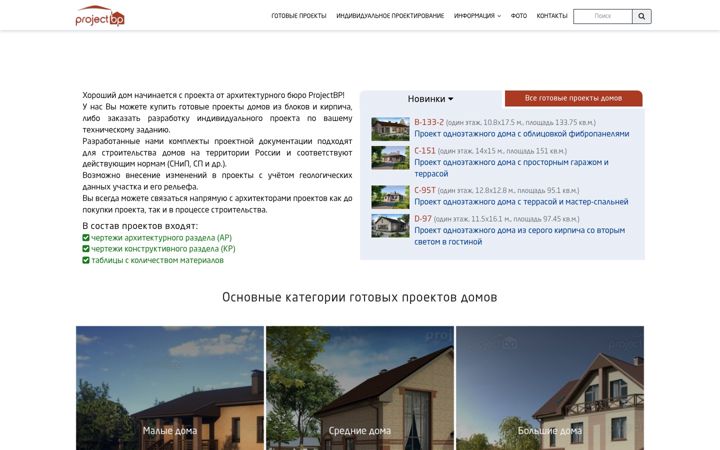
Task: Click check icon beside таблицы с количеством материалов
Action: (86, 260)
